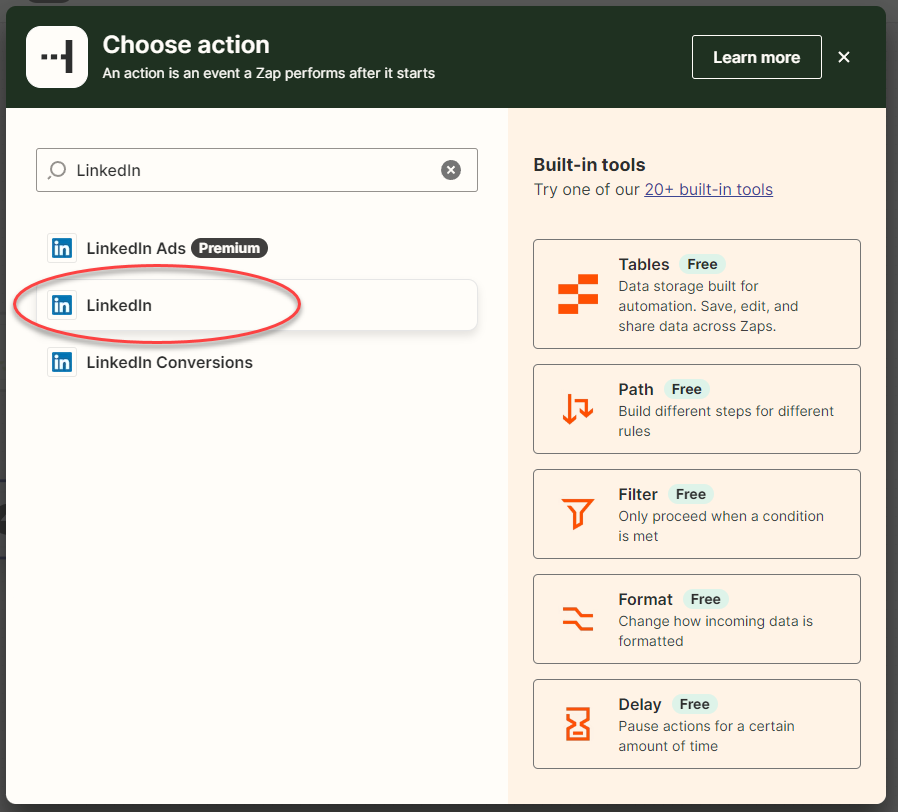898x812 pixels.
Task: Click the Free badge beside Filter
Action: pyautogui.click(x=691, y=494)
